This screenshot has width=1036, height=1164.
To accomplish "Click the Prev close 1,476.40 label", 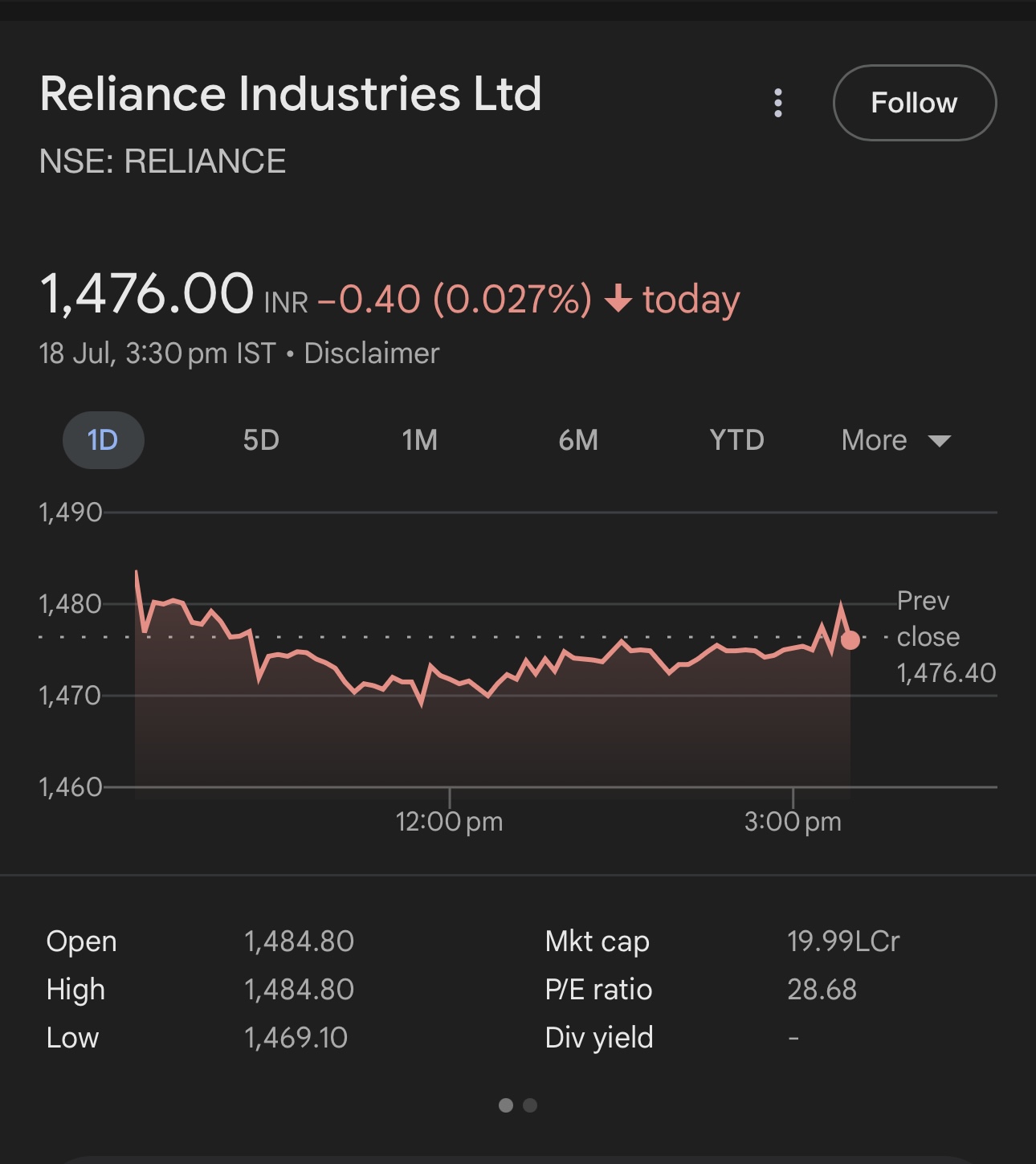I will (x=946, y=637).
